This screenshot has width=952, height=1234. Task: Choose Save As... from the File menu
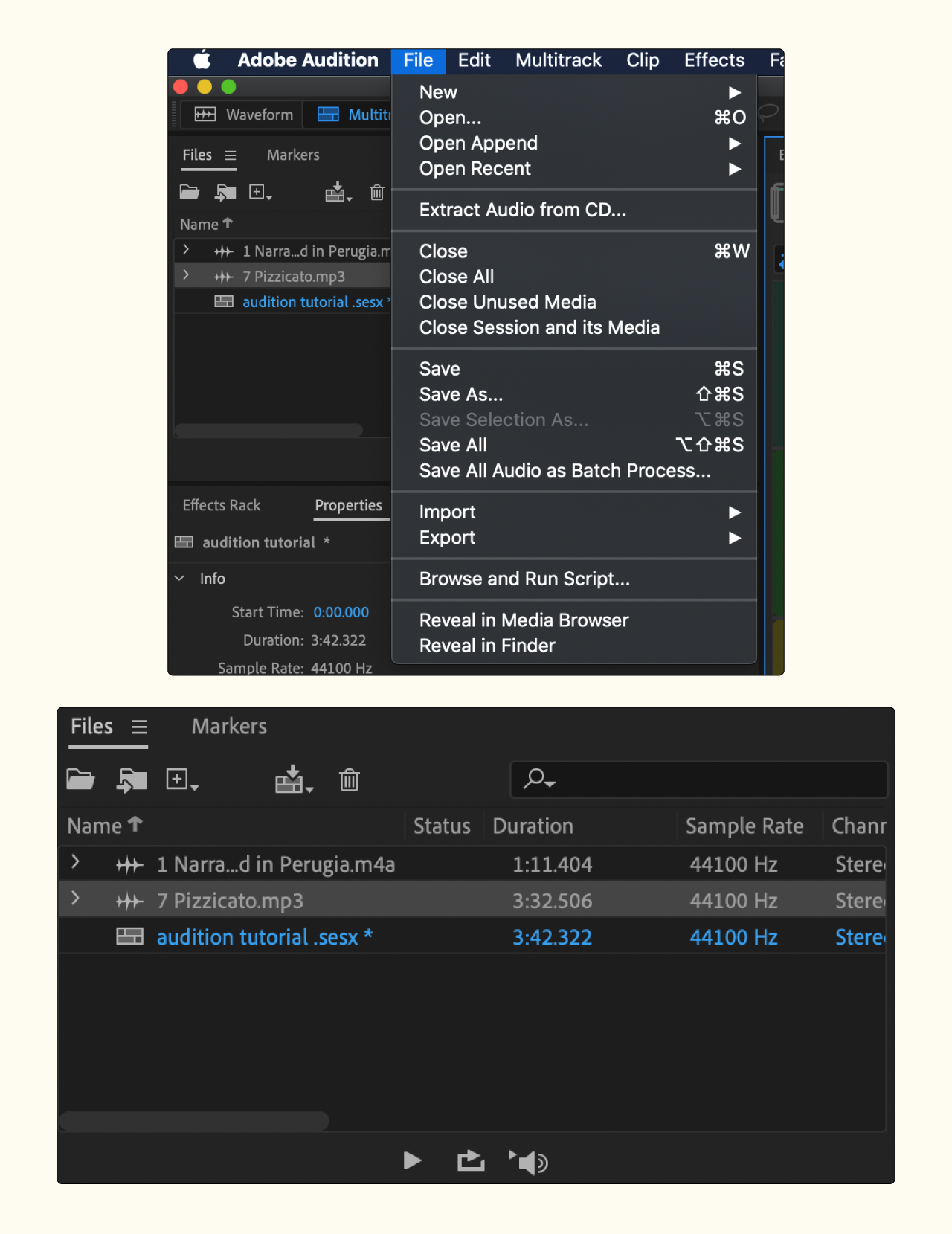(574, 394)
